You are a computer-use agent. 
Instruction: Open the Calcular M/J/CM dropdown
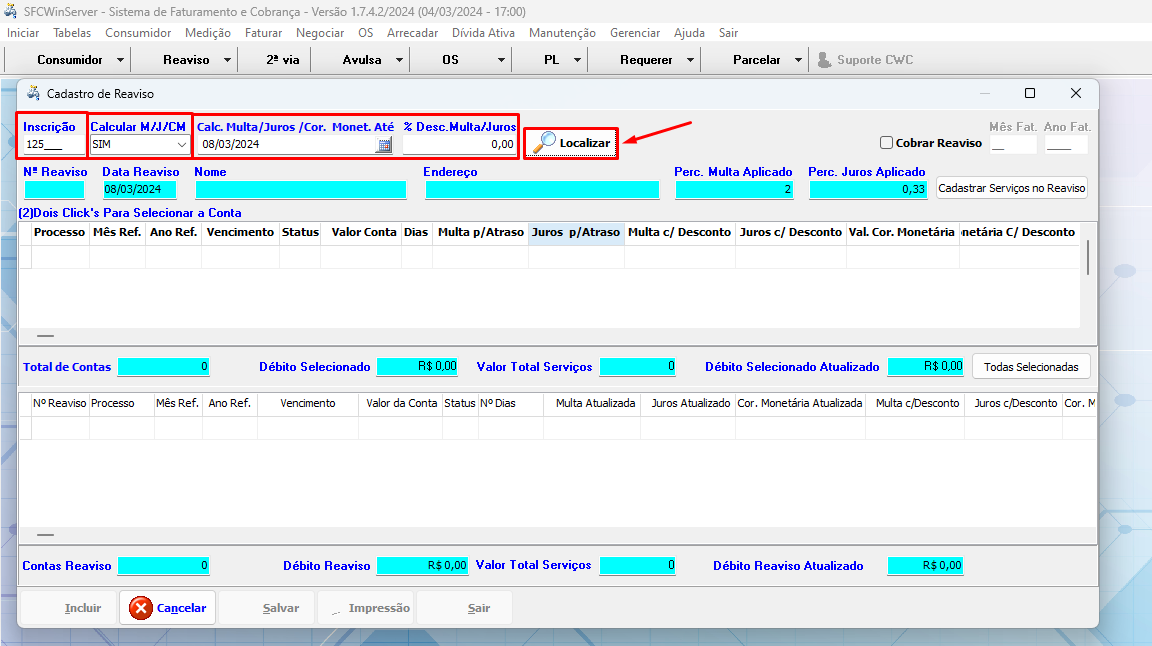click(181, 145)
